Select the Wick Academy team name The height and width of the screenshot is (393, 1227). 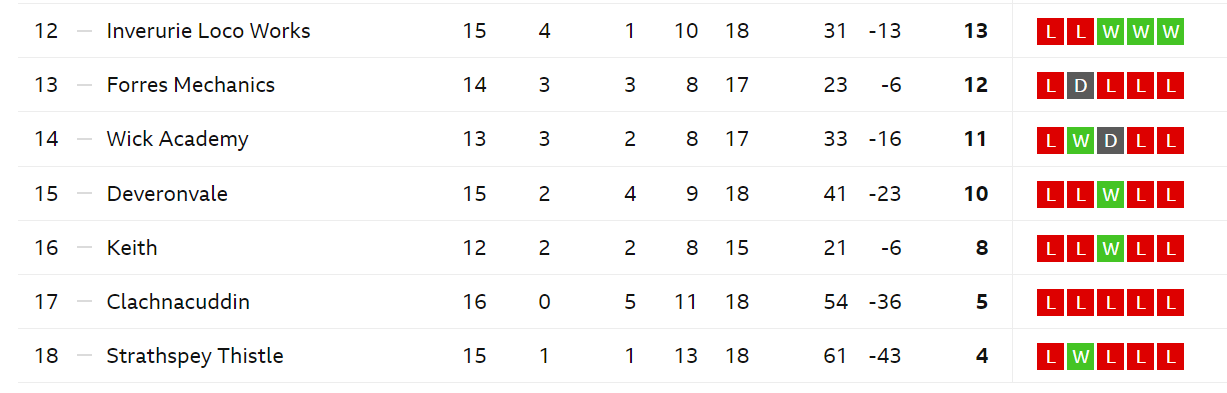coord(177,139)
